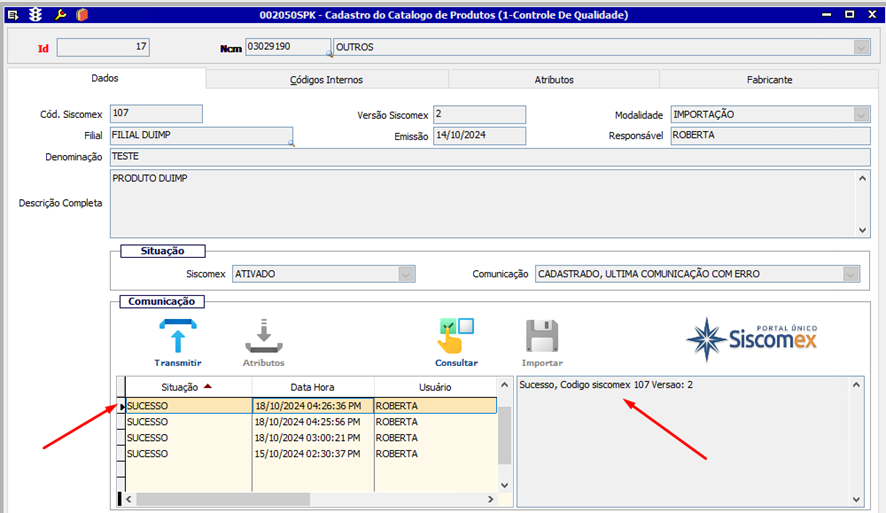Click the row selector of the first SUCESSO row
Viewport: 886px width, 513px height.
(x=121, y=406)
